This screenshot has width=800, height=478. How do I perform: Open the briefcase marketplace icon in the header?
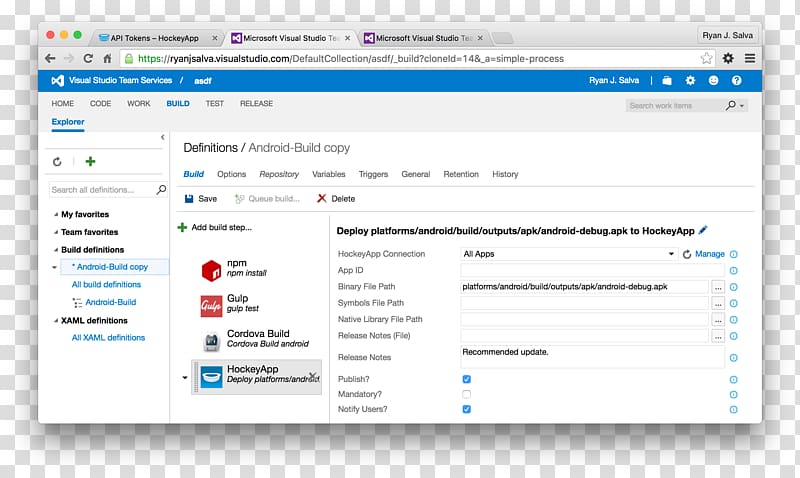[666, 81]
